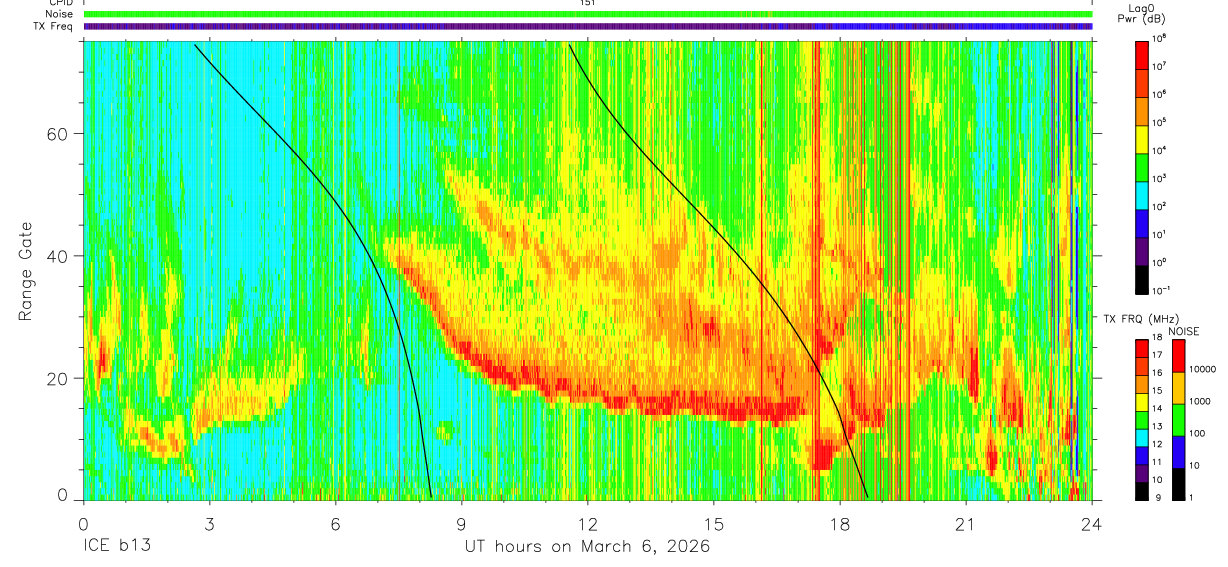Click the CPID value 151 at the top
1228x567 pixels.
coord(588,3)
